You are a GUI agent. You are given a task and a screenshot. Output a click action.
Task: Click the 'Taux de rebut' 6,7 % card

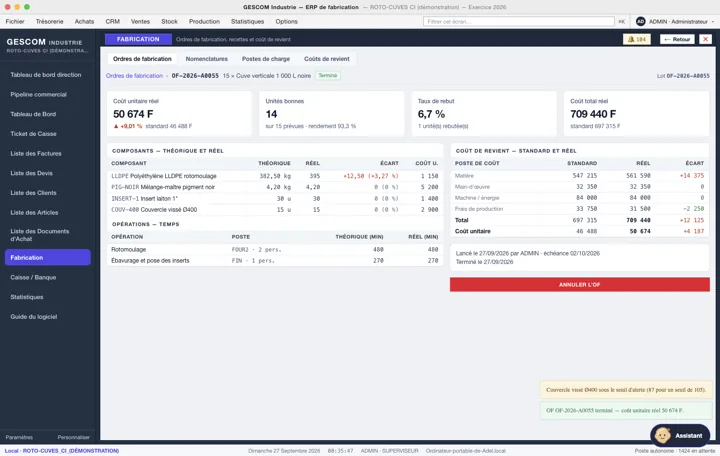click(484, 113)
